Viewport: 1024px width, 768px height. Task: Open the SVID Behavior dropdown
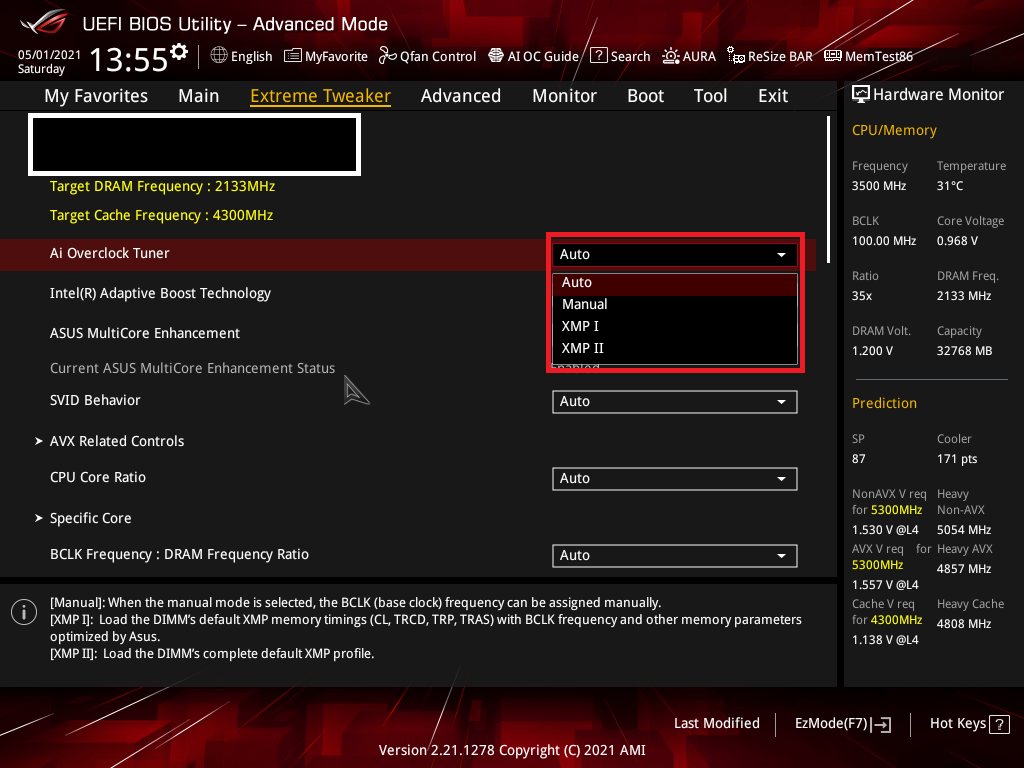(x=674, y=401)
